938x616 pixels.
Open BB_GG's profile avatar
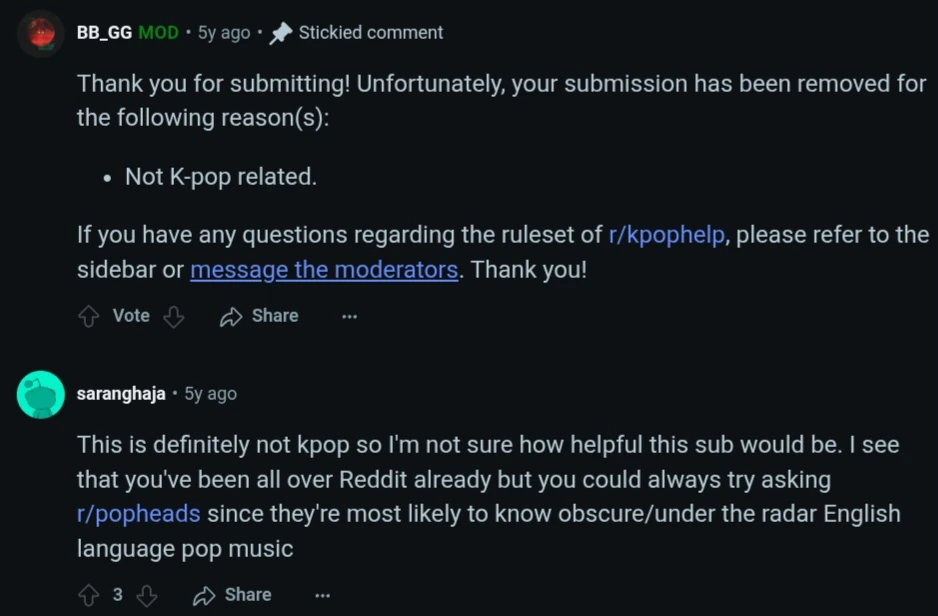pos(41,33)
